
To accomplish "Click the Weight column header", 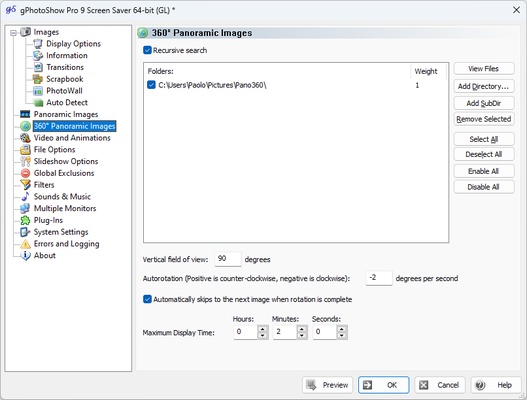I will point(428,71).
